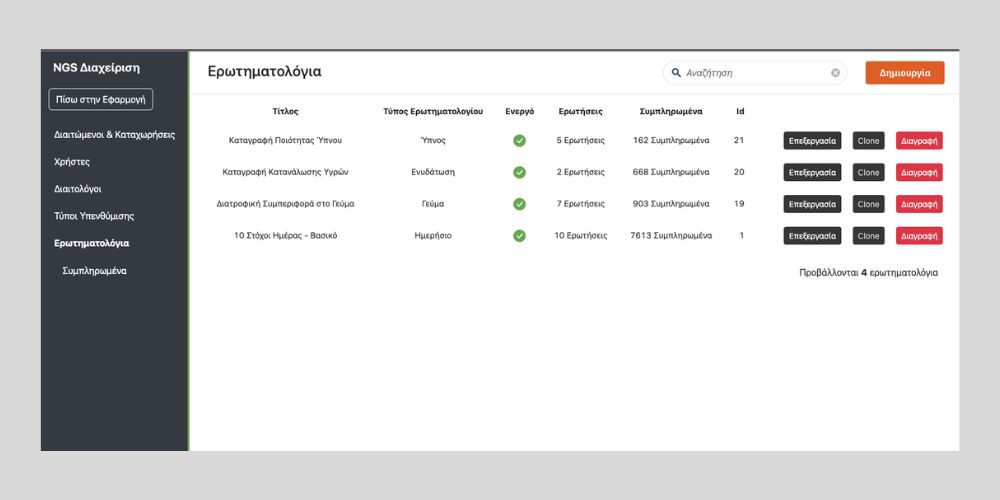This screenshot has height=500, width=1000.
Task: Toggle active checkmark for Καταγραφή Κατανάλωσης Υγρών
Action: pos(519,172)
